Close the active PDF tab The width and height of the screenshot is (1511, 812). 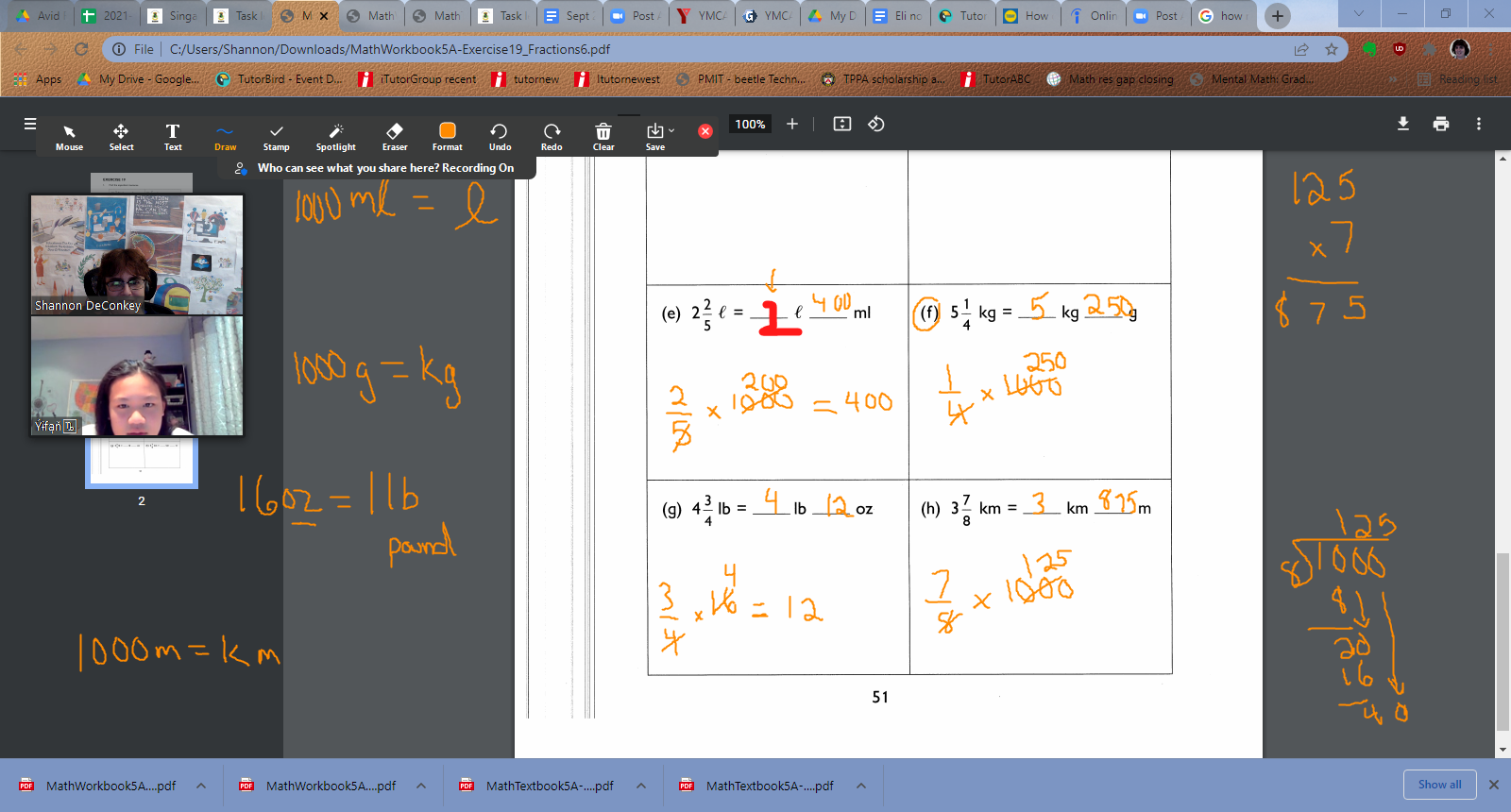[x=324, y=16]
